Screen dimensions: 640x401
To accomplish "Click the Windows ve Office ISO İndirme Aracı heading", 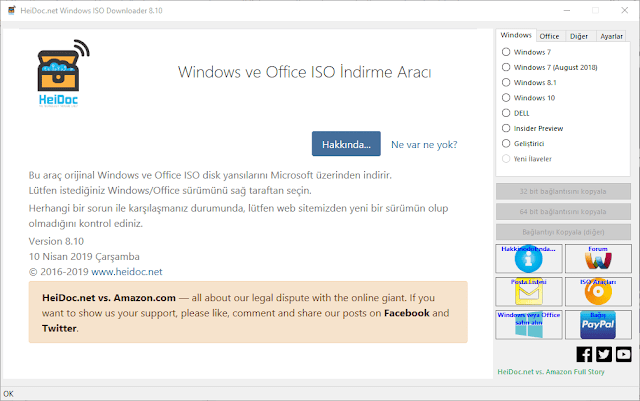I will [x=304, y=72].
